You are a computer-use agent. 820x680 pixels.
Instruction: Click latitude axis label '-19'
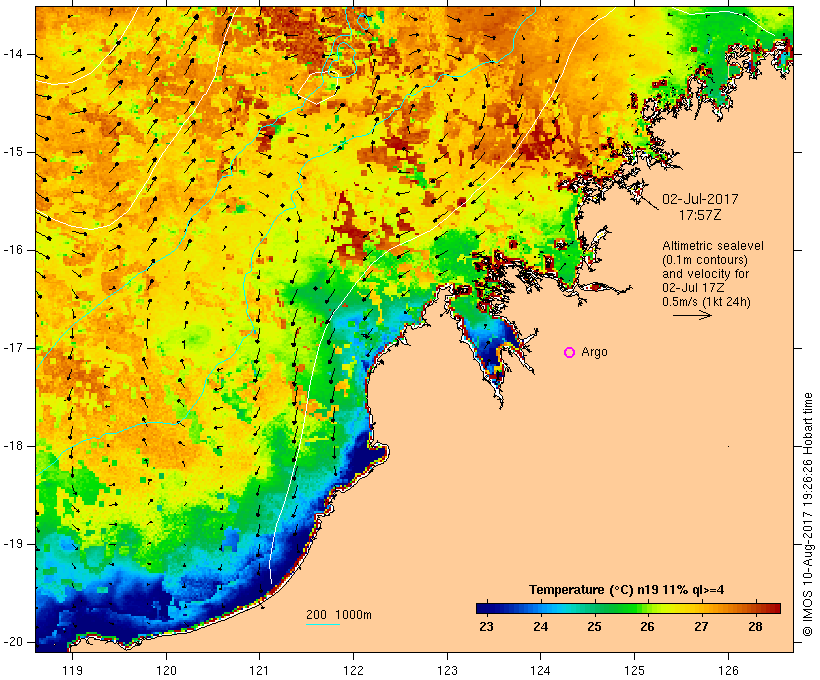13,544
